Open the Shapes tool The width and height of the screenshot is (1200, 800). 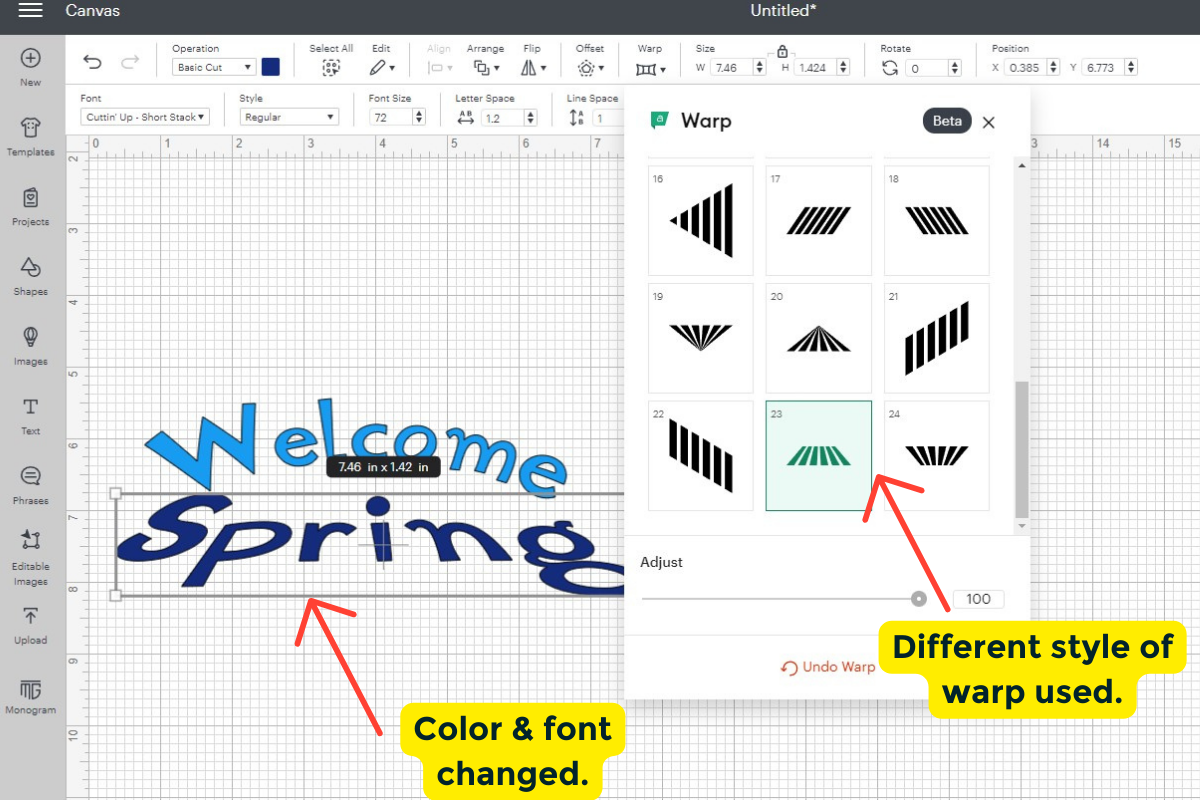30,277
